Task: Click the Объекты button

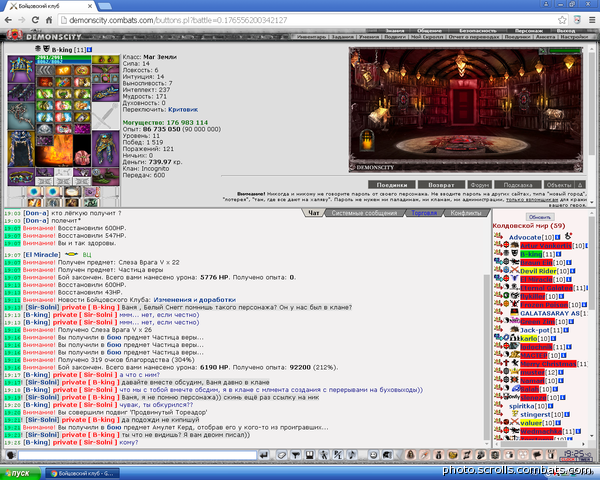Action: coord(559,185)
